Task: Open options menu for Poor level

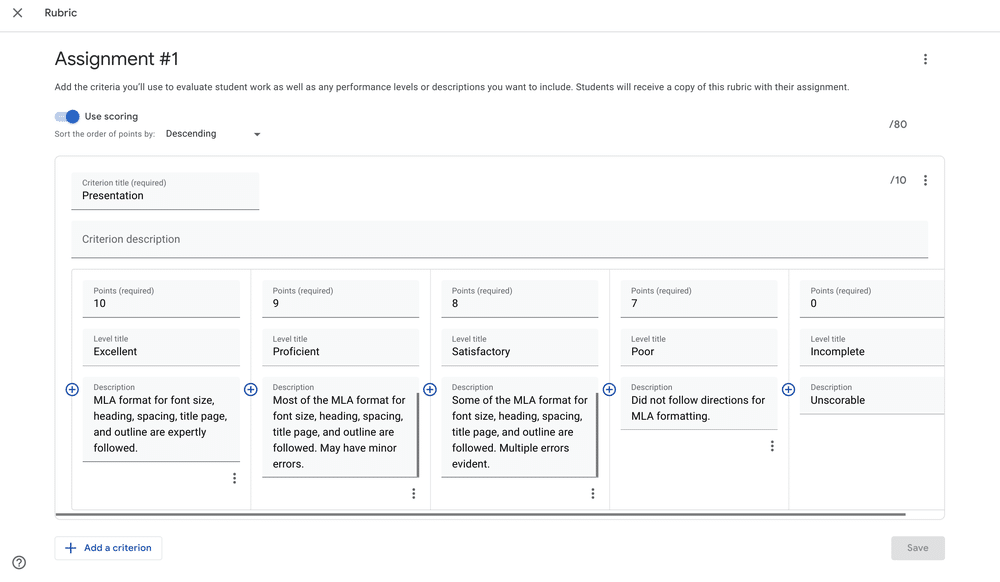Action: point(772,446)
